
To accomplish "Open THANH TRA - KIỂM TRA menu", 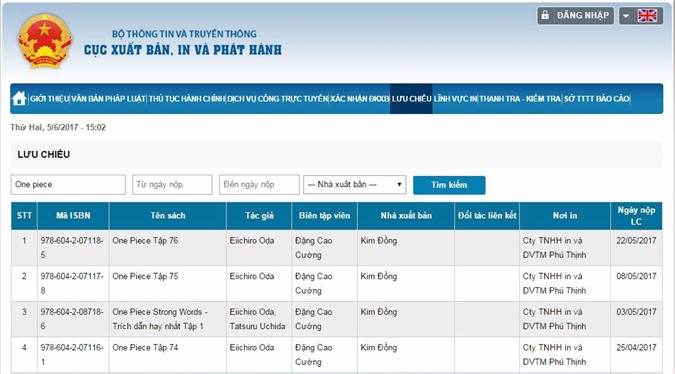I will [520, 99].
